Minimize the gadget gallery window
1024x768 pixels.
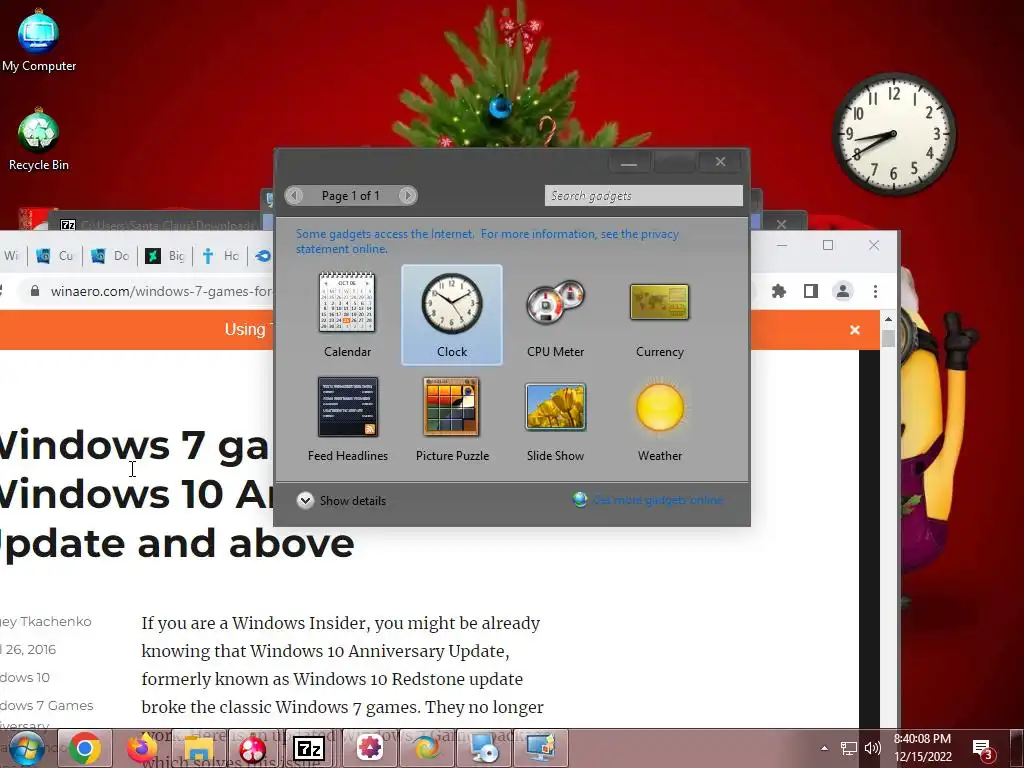pyautogui.click(x=629, y=162)
